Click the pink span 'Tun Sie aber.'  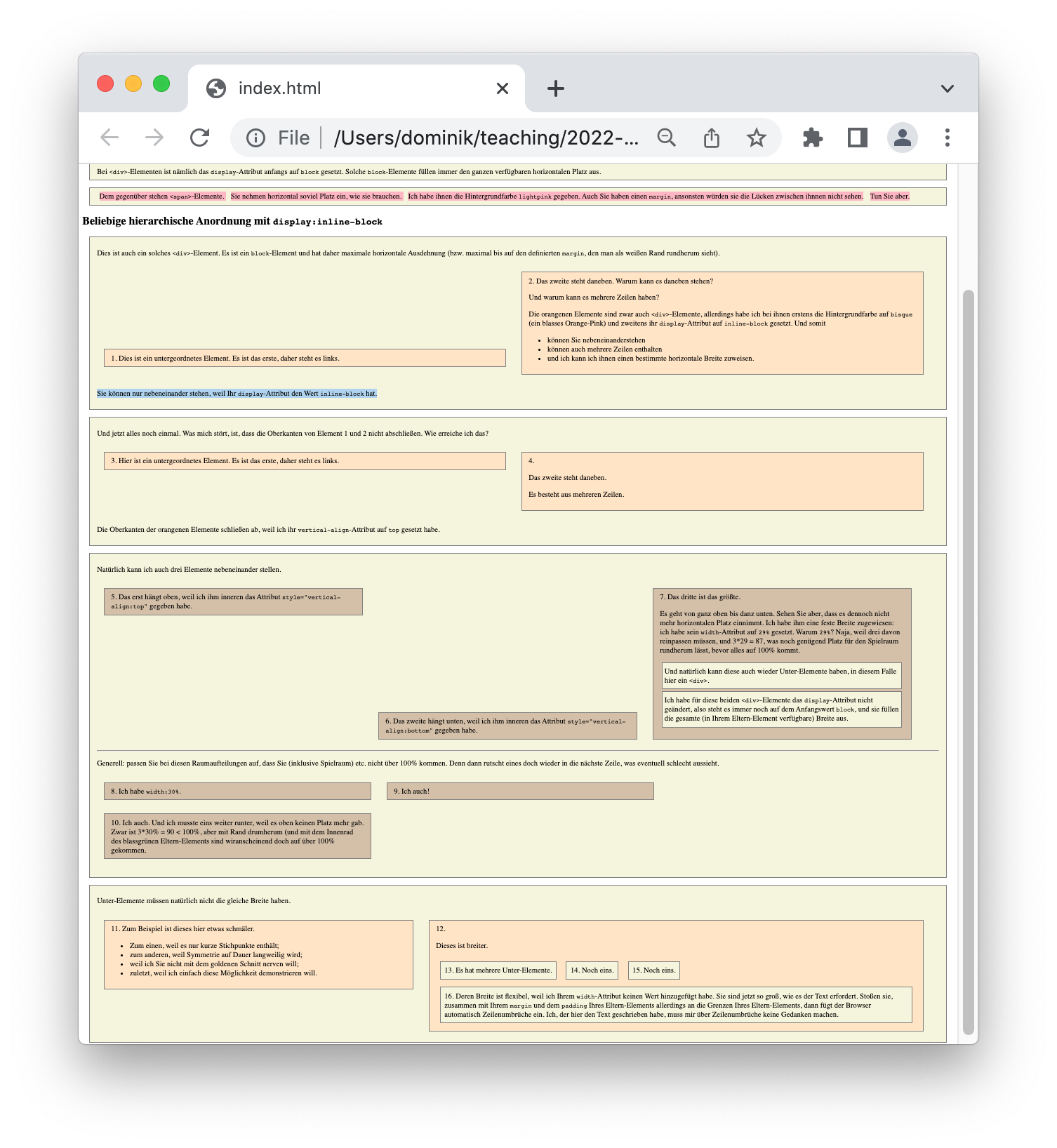click(890, 196)
